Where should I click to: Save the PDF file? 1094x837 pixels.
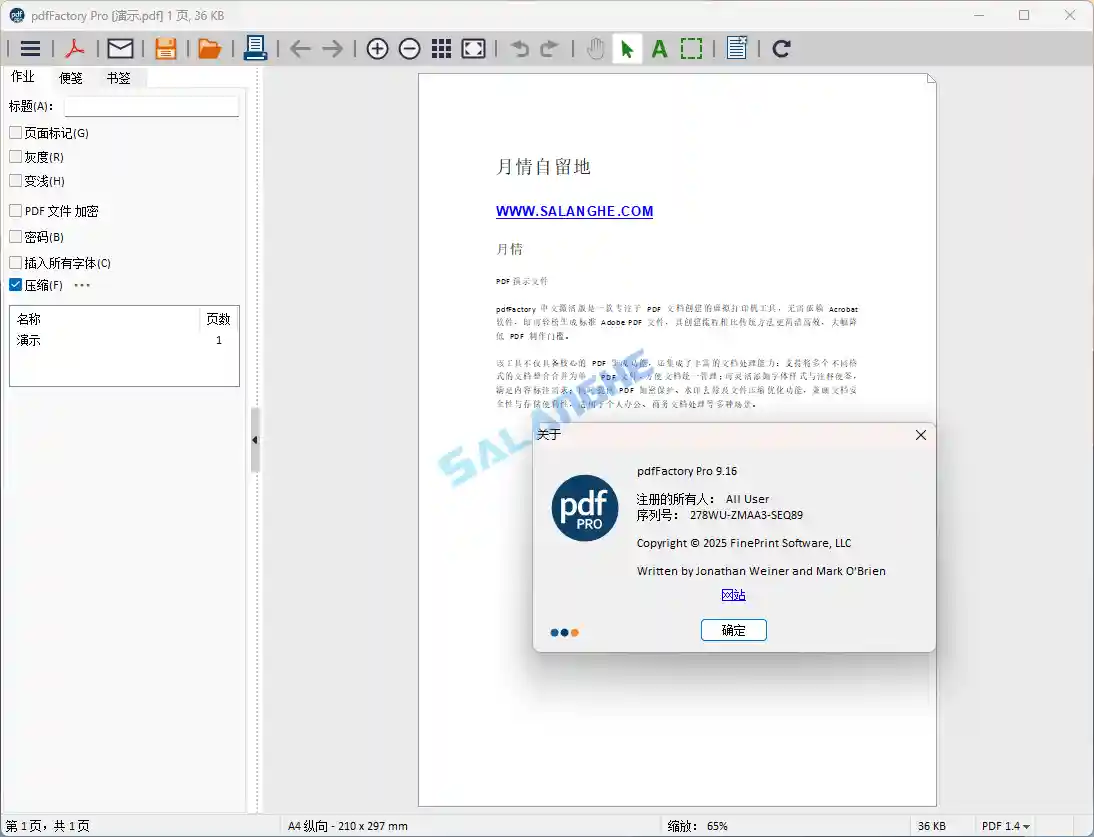[165, 47]
